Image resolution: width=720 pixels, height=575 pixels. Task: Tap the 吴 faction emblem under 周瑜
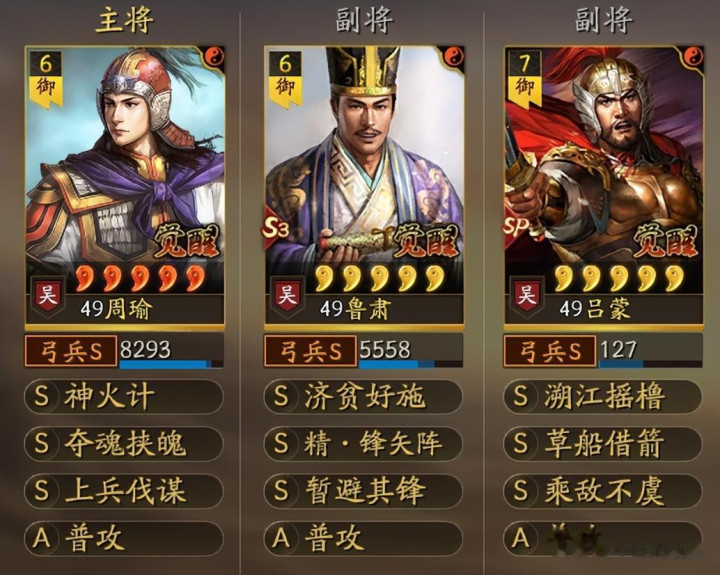tap(48, 295)
